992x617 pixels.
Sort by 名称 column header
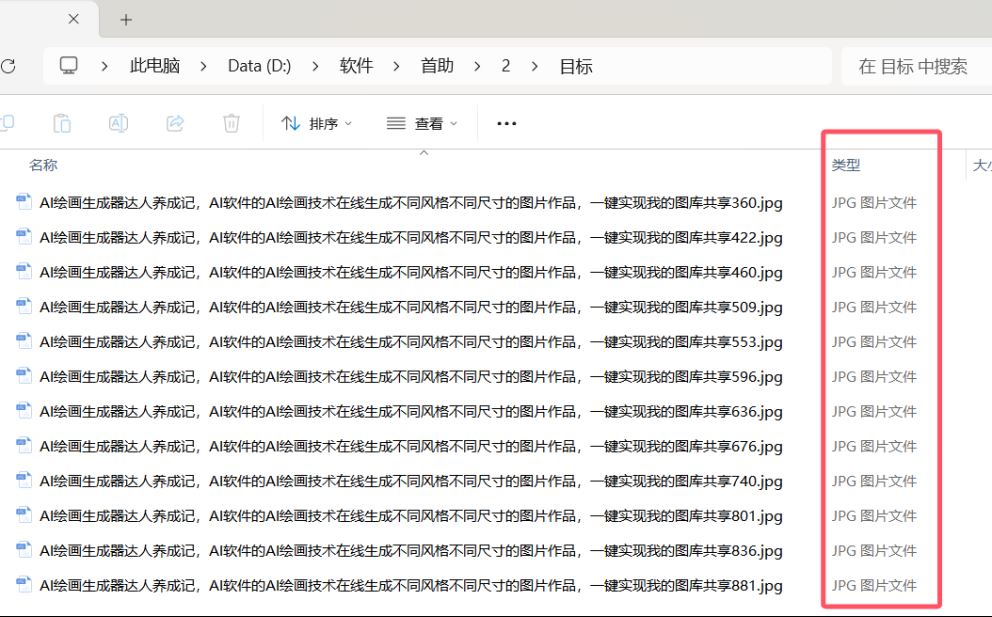point(43,165)
